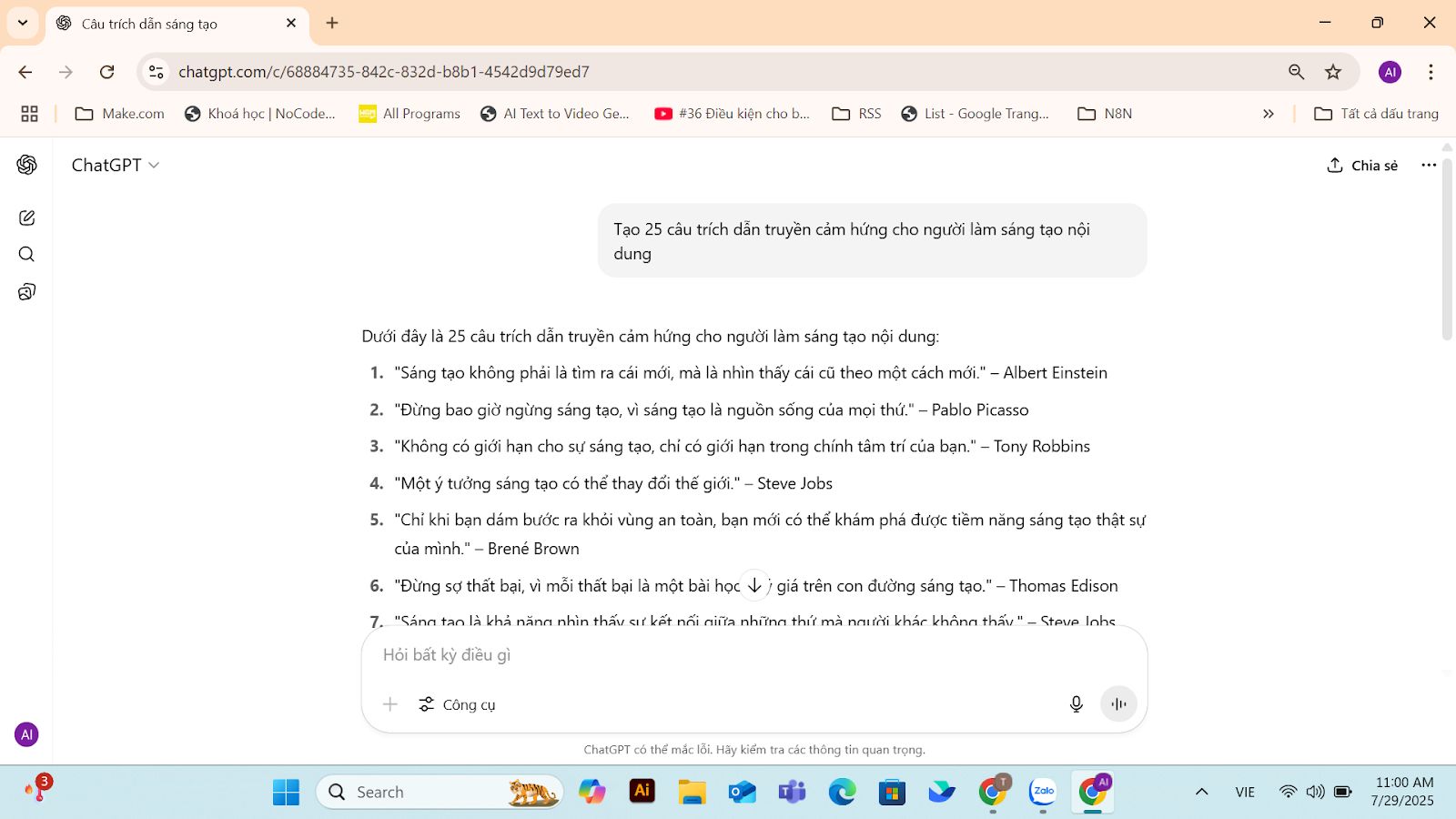This screenshot has height=819, width=1456.
Task: Open the Chrome three-dot menu
Action: 1431,72
